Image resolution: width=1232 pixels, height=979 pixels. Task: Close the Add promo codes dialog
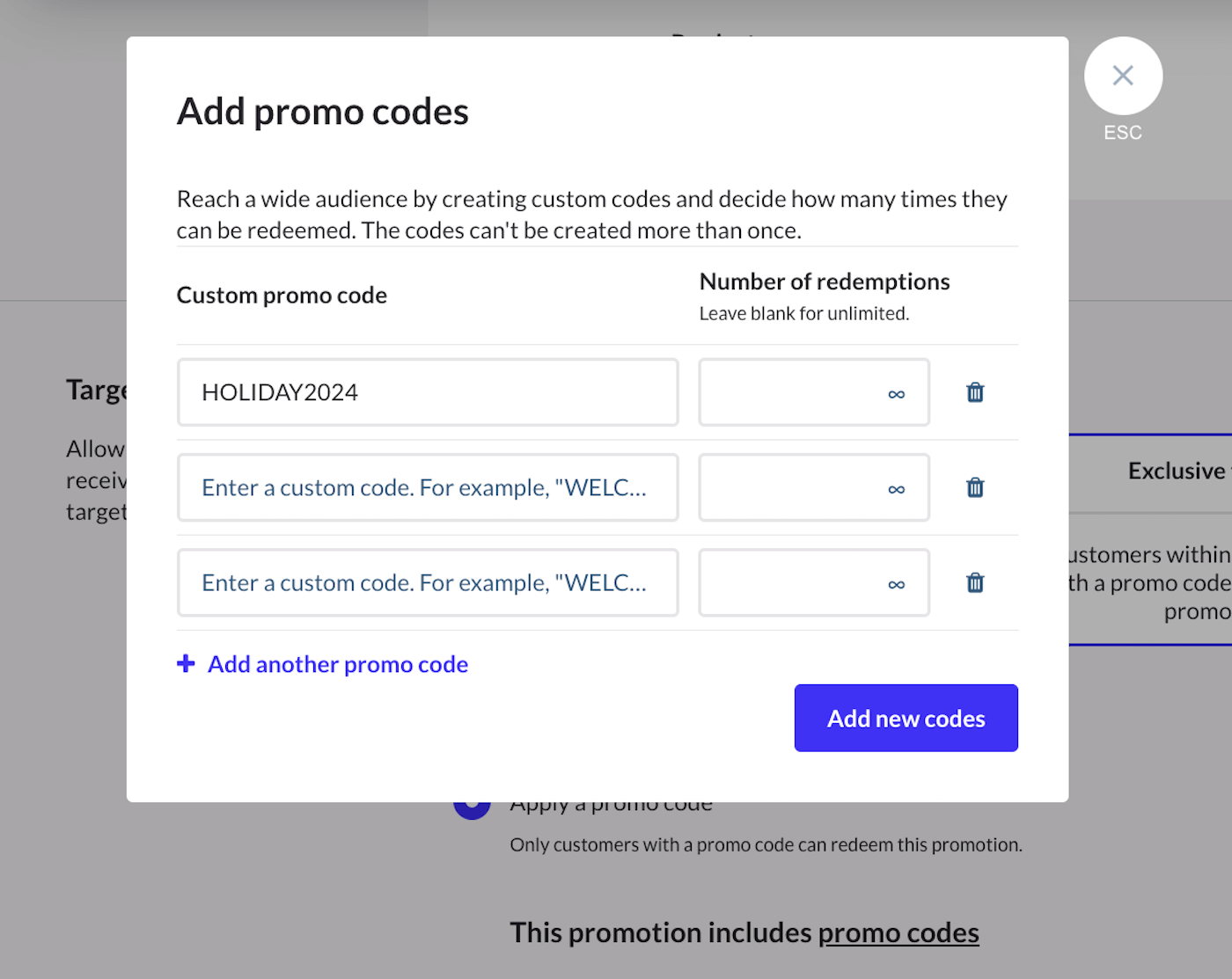point(1123,76)
